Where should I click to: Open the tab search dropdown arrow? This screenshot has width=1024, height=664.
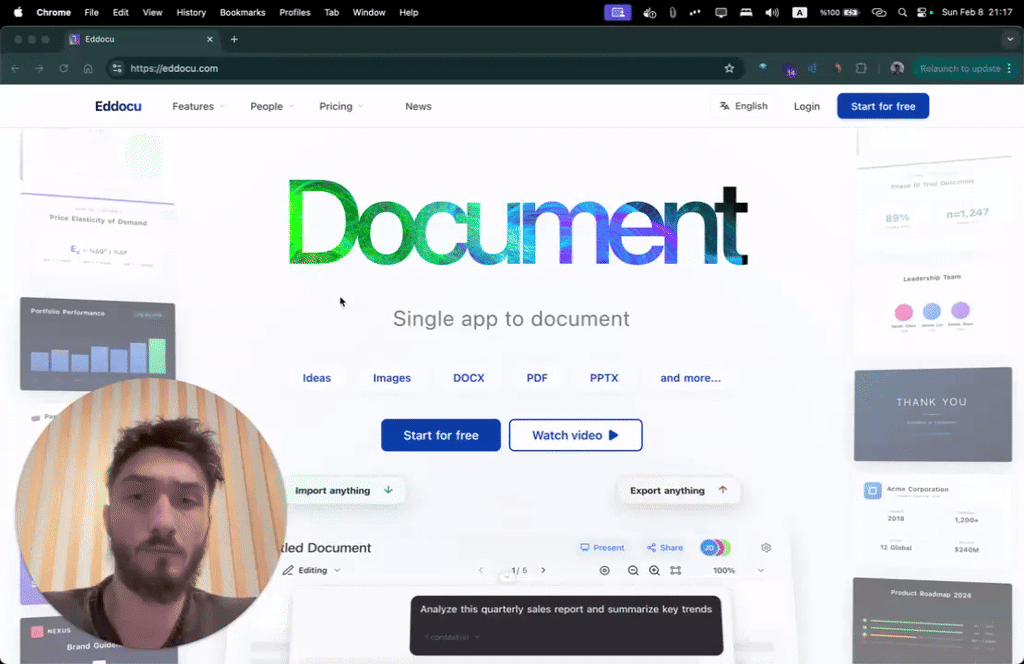point(1010,39)
